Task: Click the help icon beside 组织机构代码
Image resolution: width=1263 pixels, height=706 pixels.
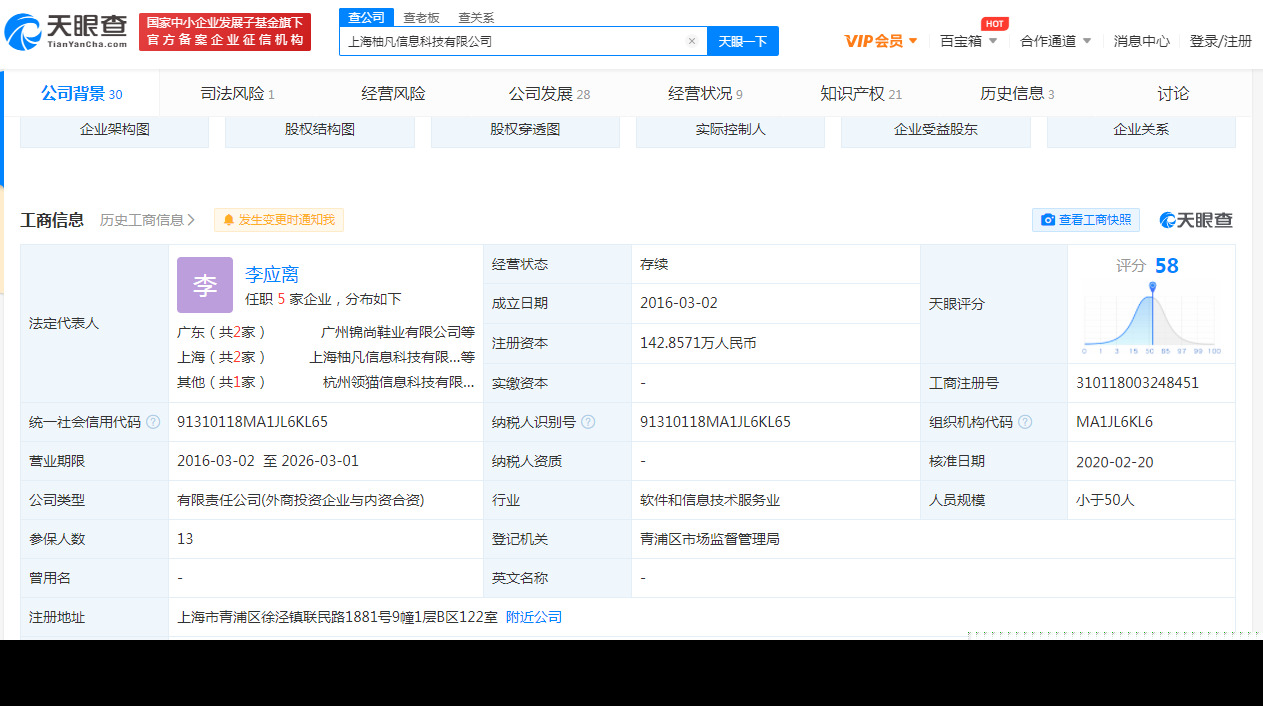Action: click(x=1025, y=422)
